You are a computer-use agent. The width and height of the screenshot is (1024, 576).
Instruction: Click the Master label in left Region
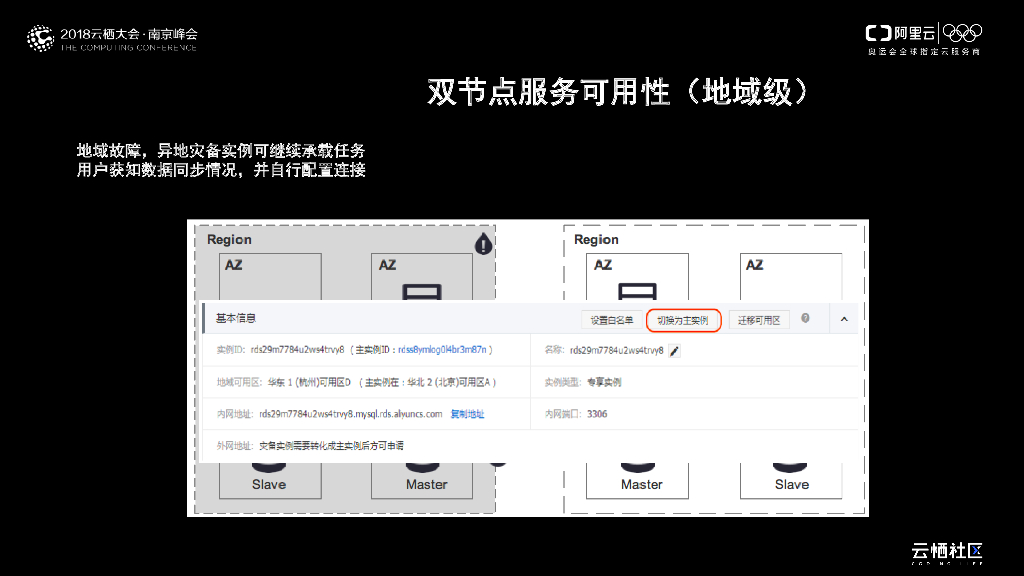(x=426, y=485)
